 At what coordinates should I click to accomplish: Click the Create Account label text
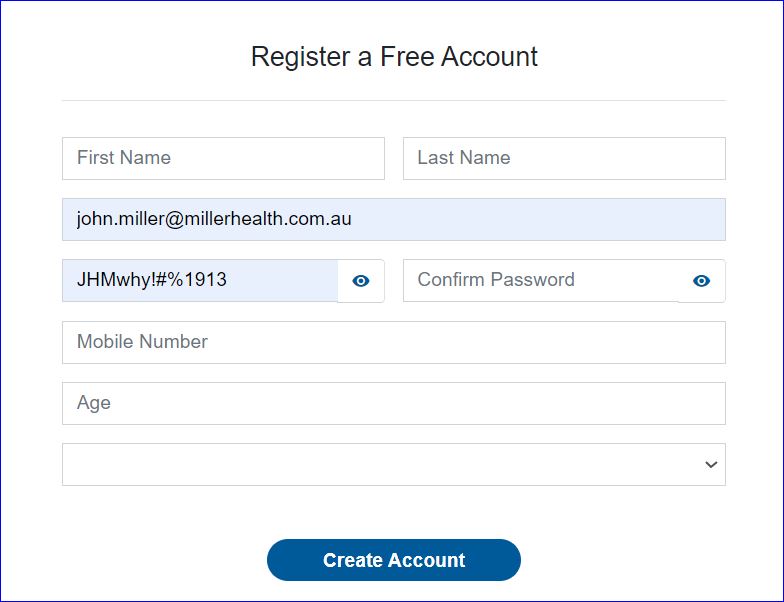click(x=394, y=560)
